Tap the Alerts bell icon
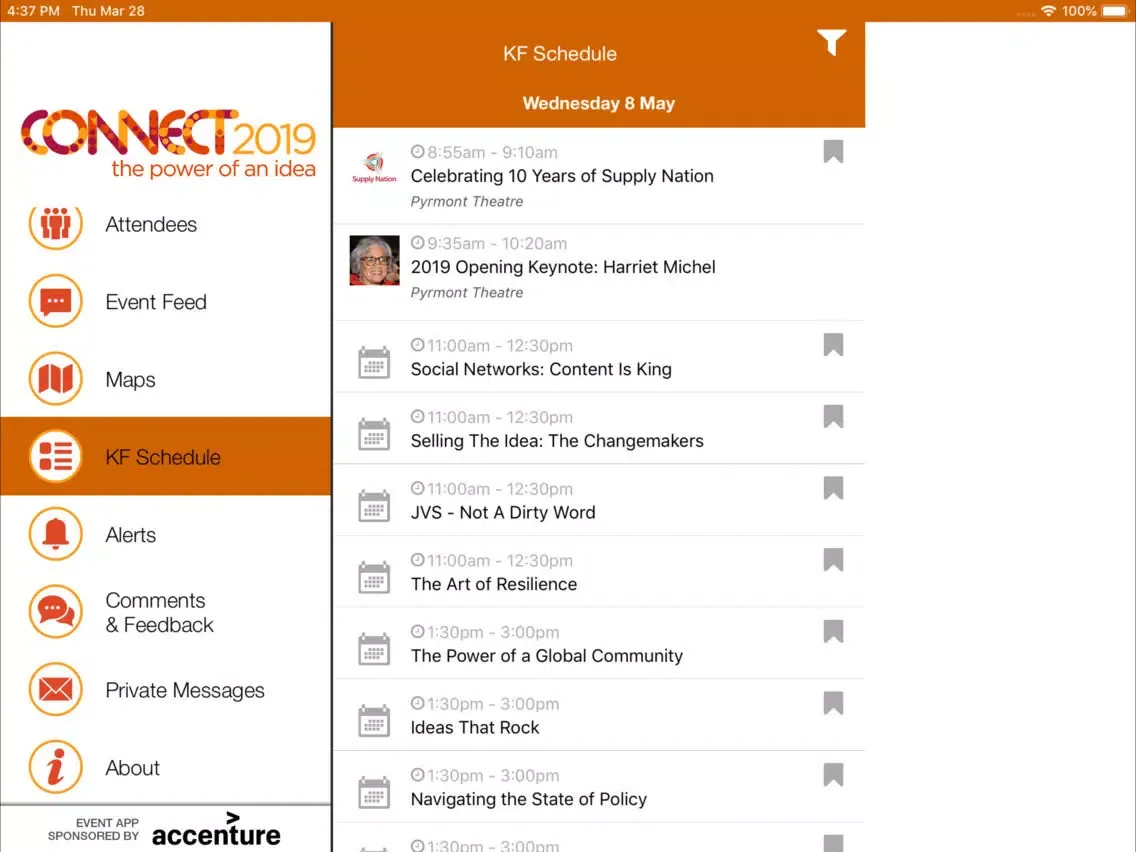The image size is (1136, 852). tap(56, 534)
